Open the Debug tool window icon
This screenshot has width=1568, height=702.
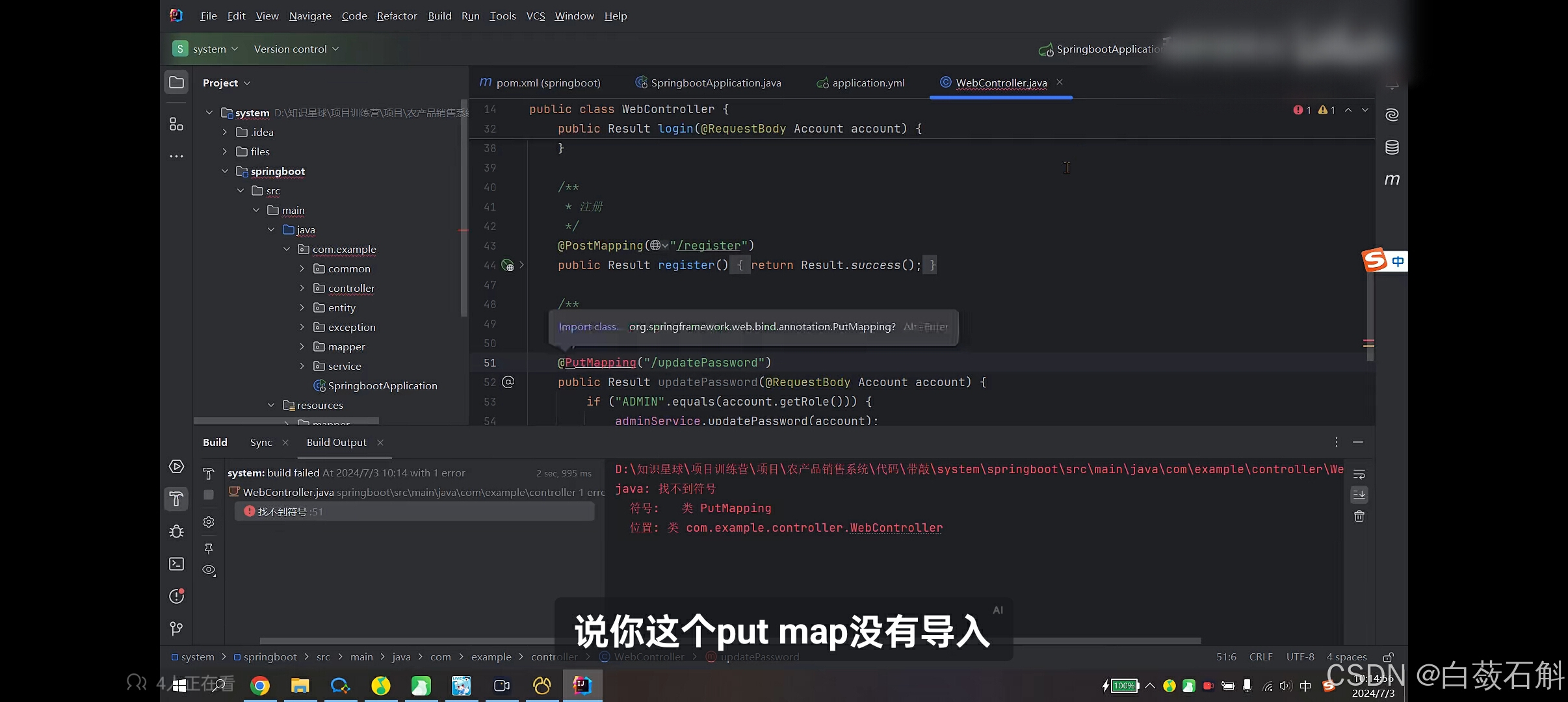click(x=176, y=531)
